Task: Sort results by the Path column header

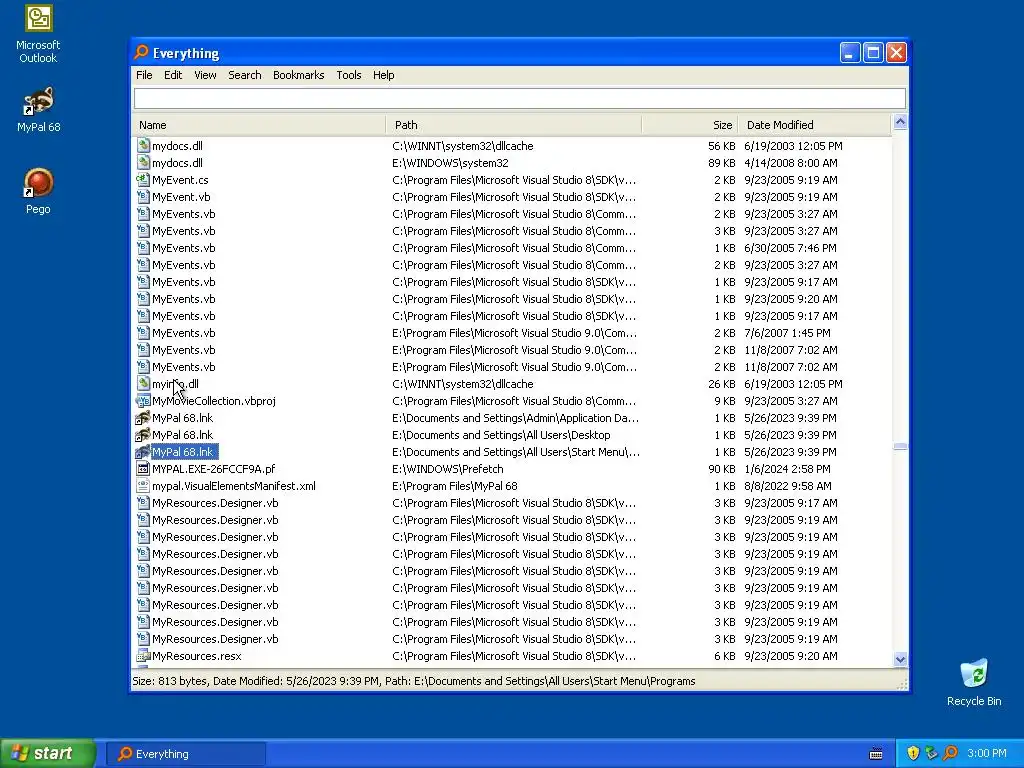Action: pos(513,125)
